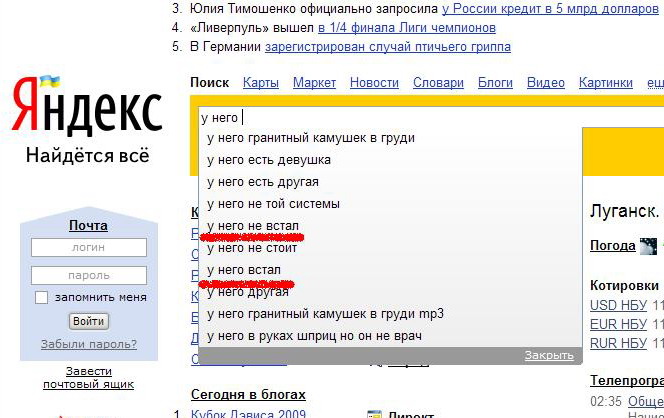Click Завести почтовый ящик link

coord(89,377)
